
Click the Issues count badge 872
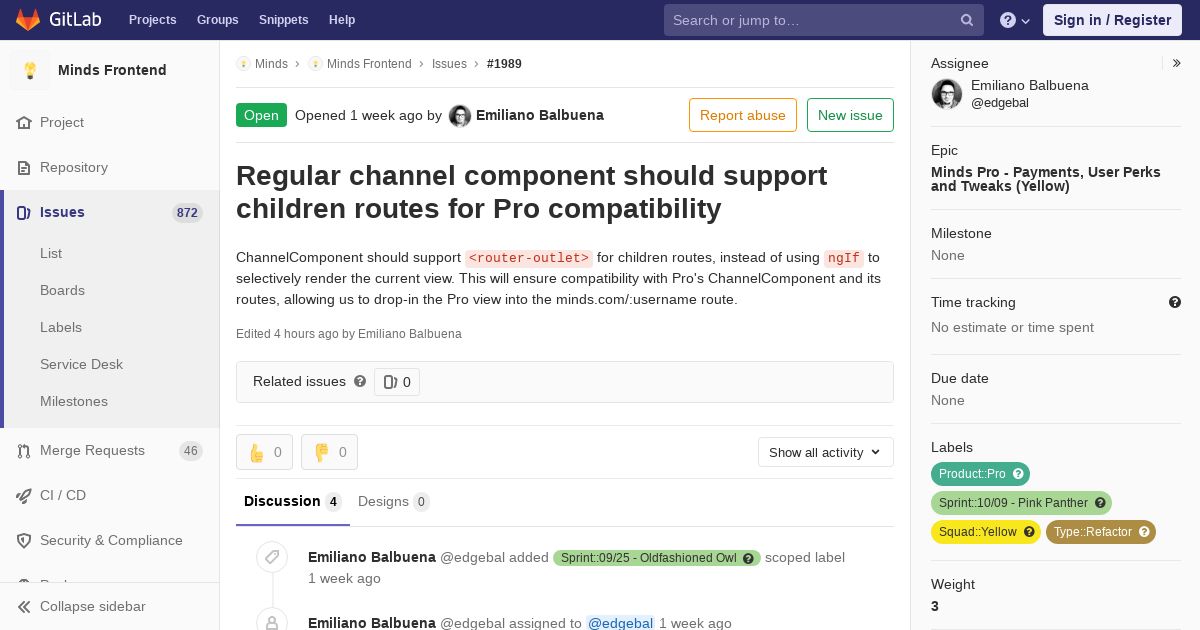point(187,213)
